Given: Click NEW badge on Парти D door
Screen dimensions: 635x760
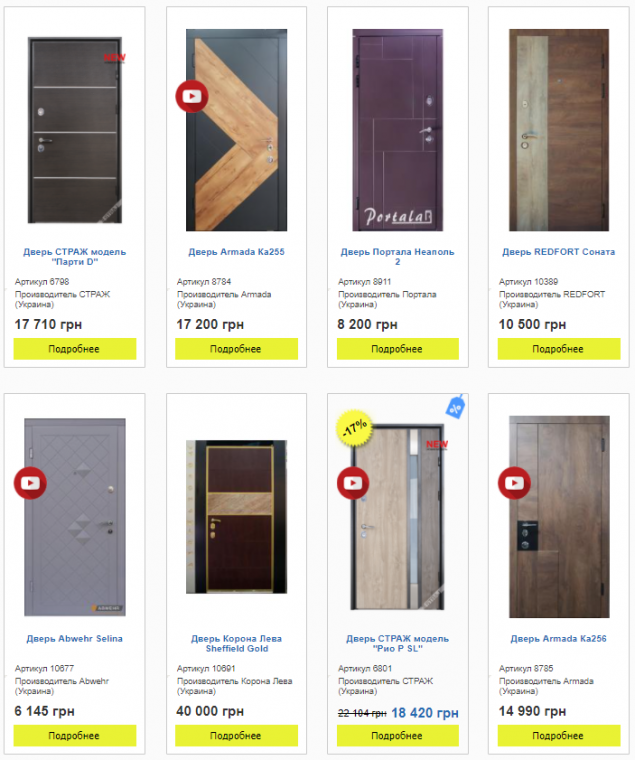Looking at the screenshot, I should pos(115,57).
